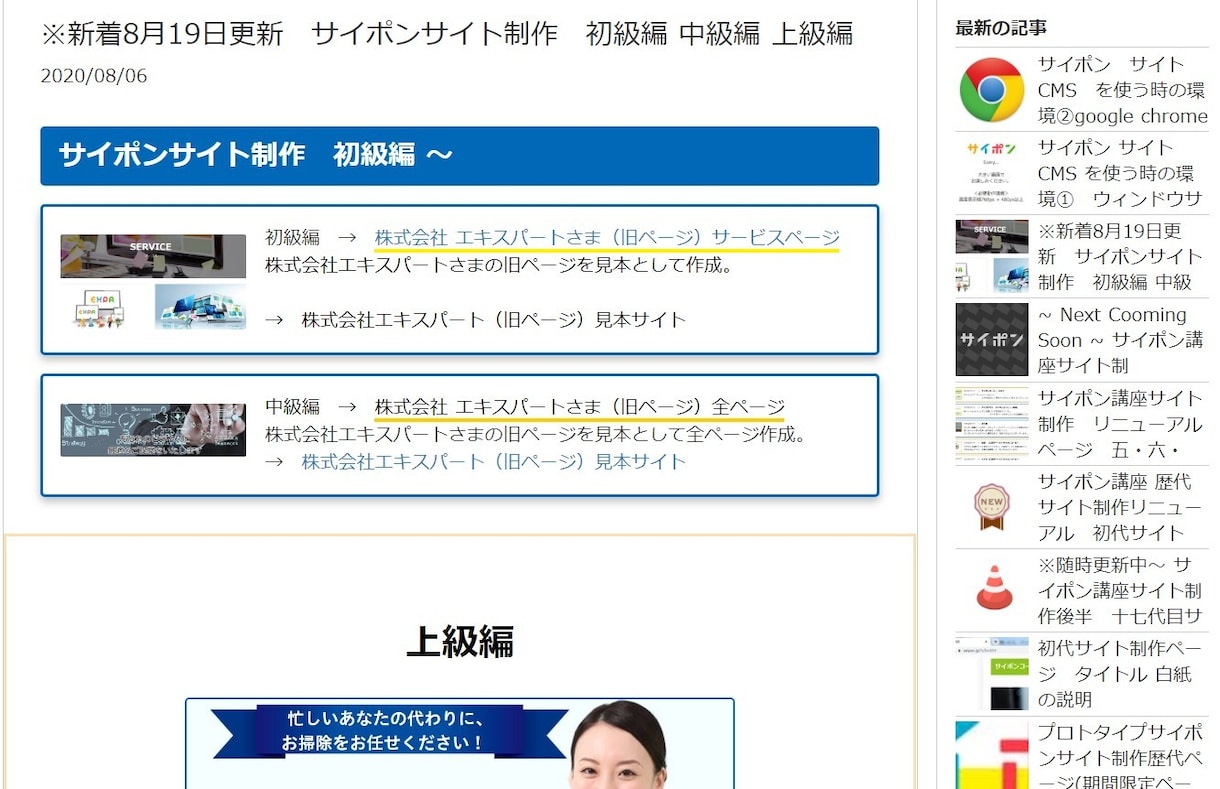Viewport: 1220px width, 789px height.
Task: Click the traffic cone icon
Action: [x=994, y=588]
